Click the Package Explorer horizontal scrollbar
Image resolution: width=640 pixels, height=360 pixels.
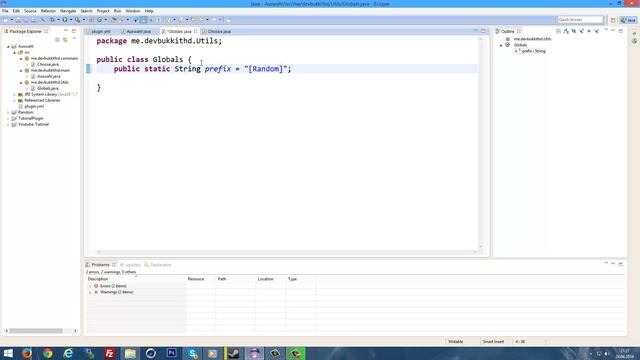tap(36, 331)
